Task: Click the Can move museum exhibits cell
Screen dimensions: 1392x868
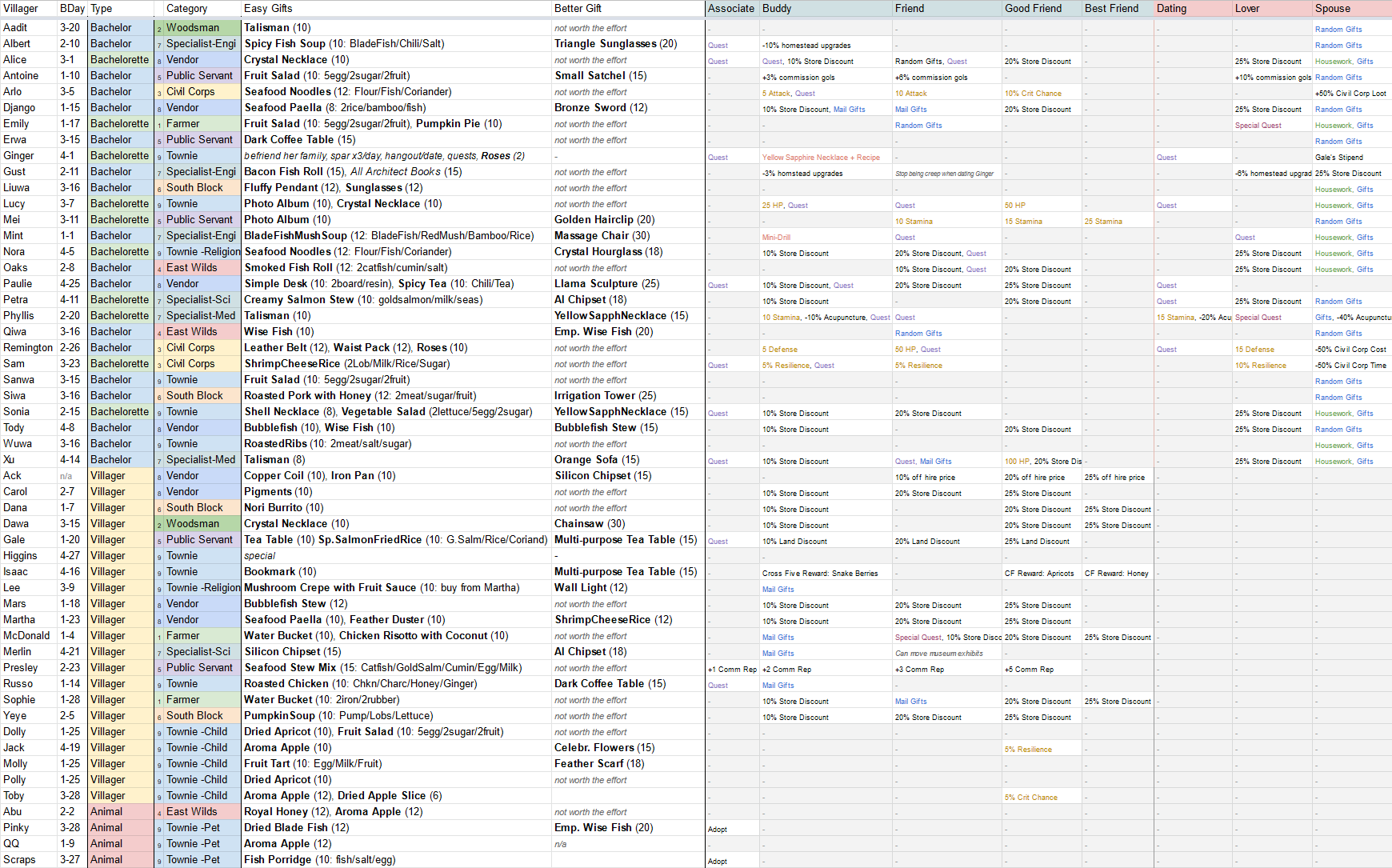Action: pyautogui.click(x=938, y=654)
